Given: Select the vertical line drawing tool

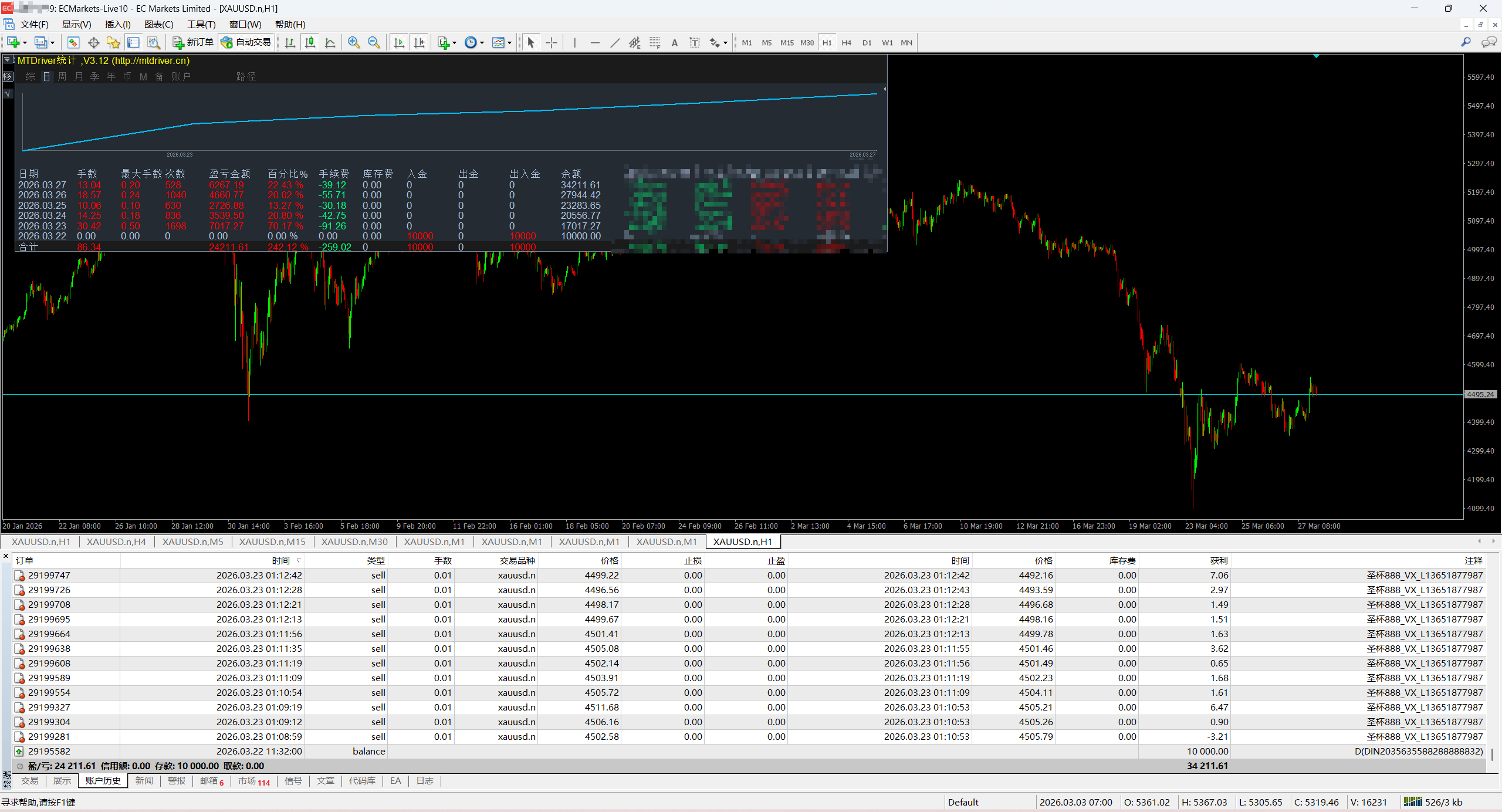Looking at the screenshot, I should pos(575,42).
